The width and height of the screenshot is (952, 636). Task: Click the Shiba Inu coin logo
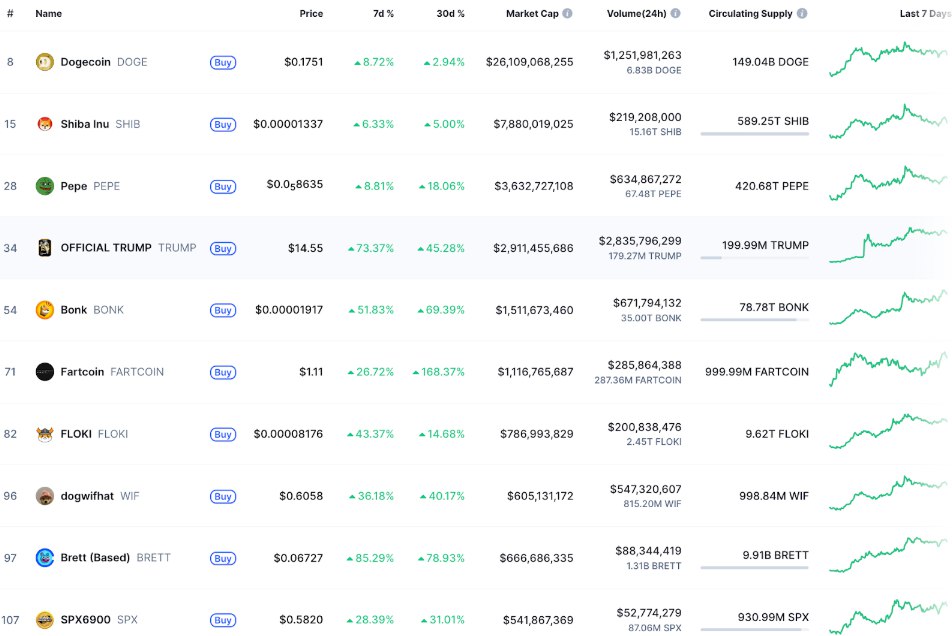(44, 124)
